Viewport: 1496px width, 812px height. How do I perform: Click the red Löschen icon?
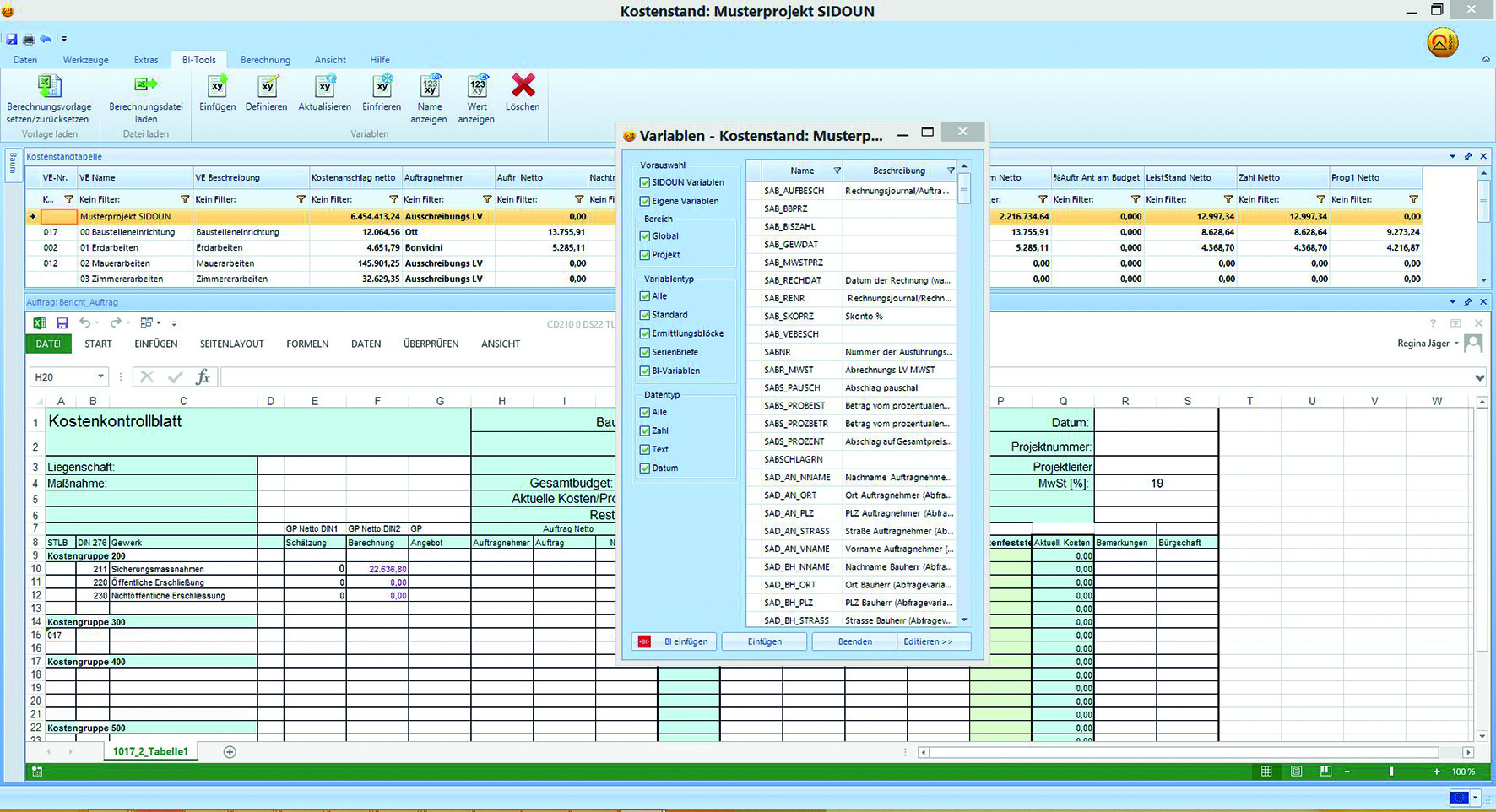[x=523, y=84]
